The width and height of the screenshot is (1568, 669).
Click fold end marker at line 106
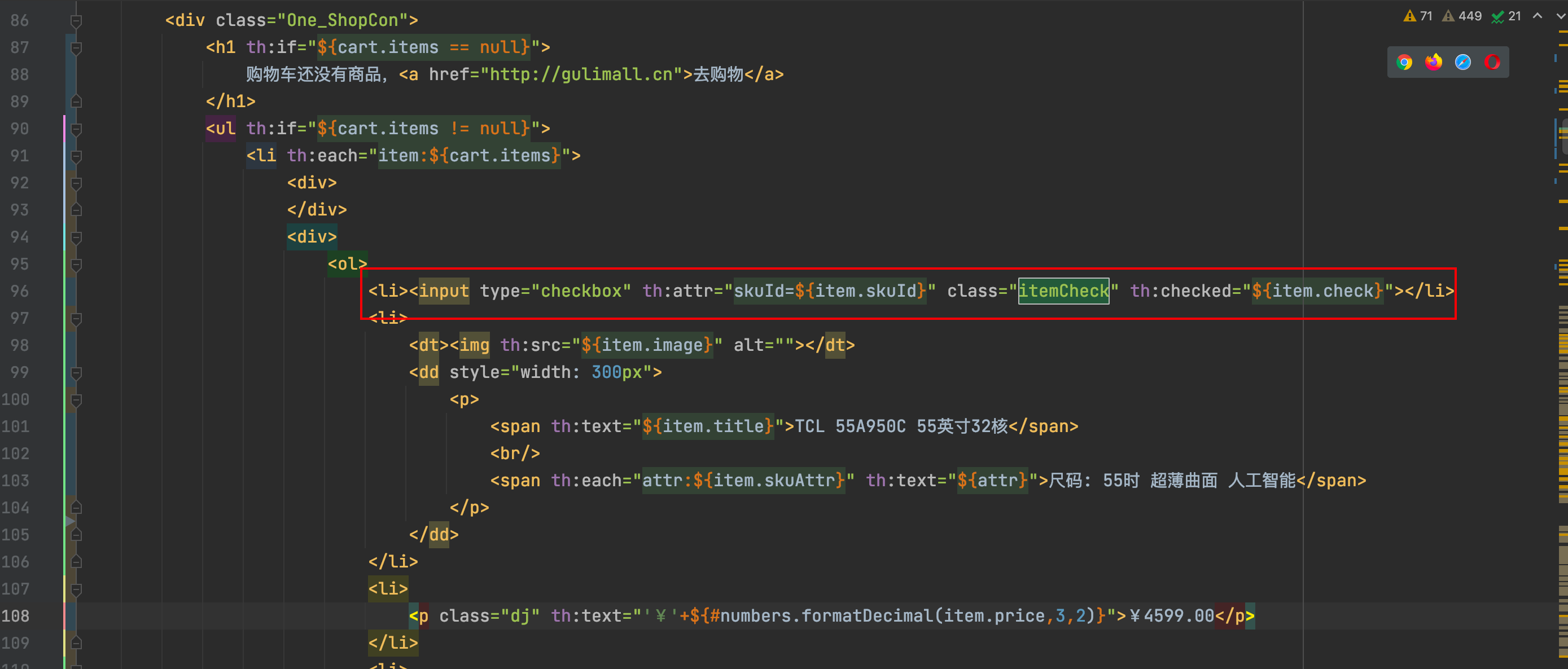pos(76,562)
